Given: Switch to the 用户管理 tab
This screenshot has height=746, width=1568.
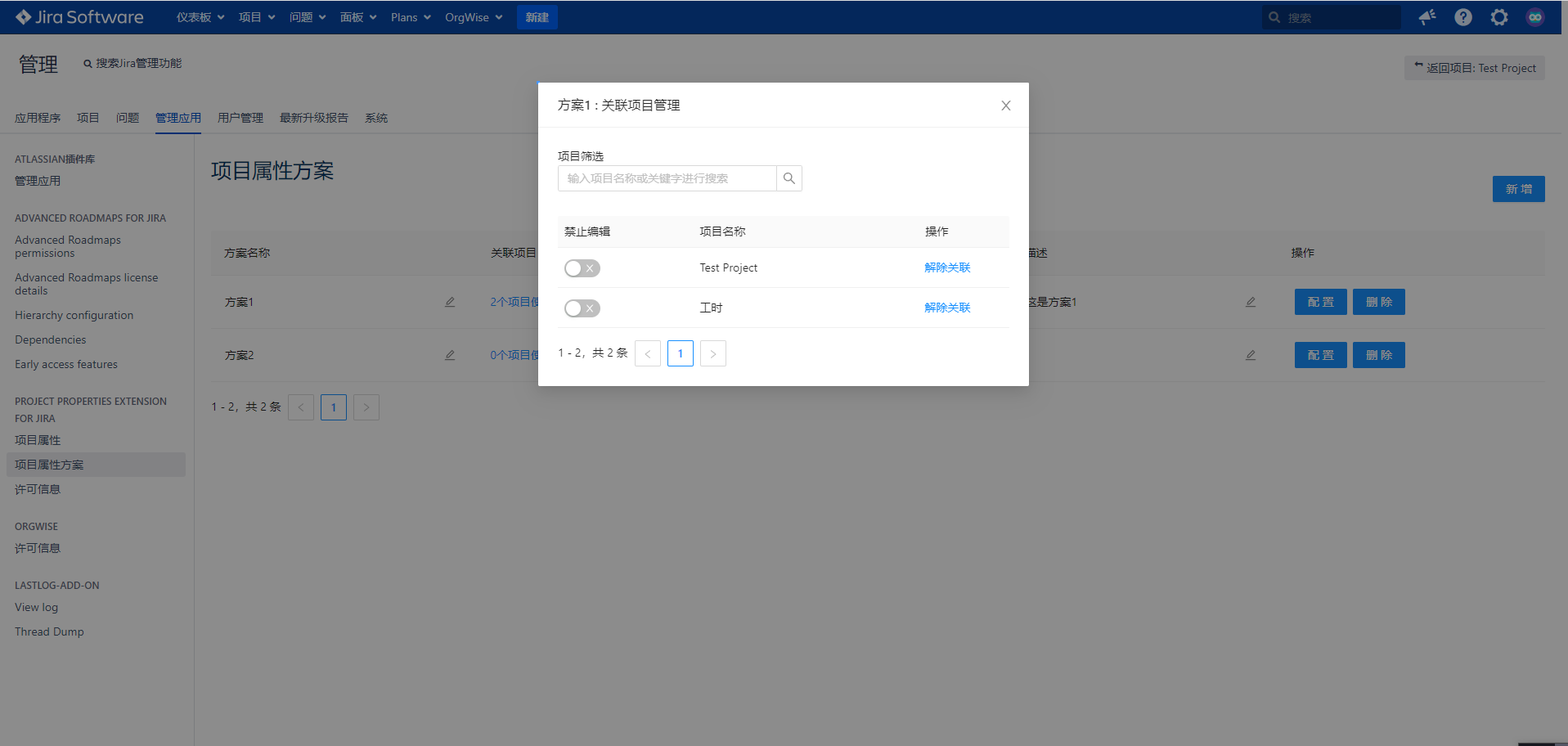Looking at the screenshot, I should tap(240, 118).
